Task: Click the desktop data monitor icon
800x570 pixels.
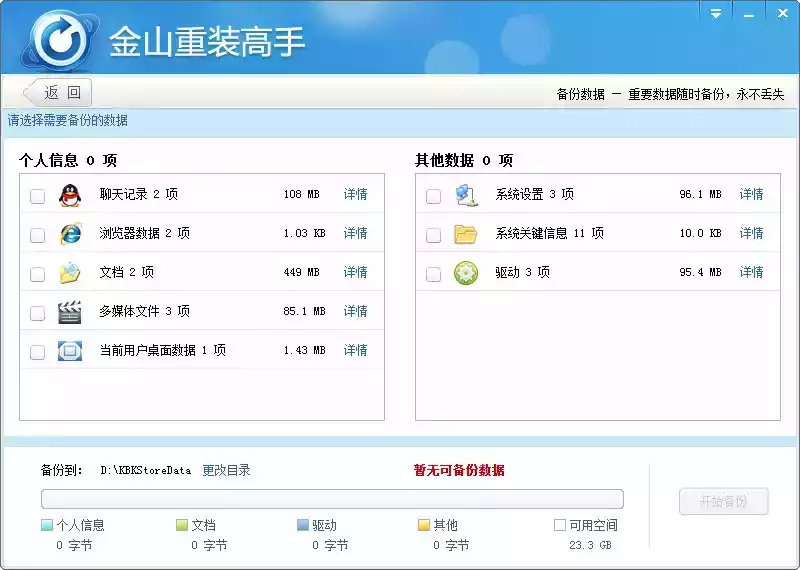Action: [70, 351]
